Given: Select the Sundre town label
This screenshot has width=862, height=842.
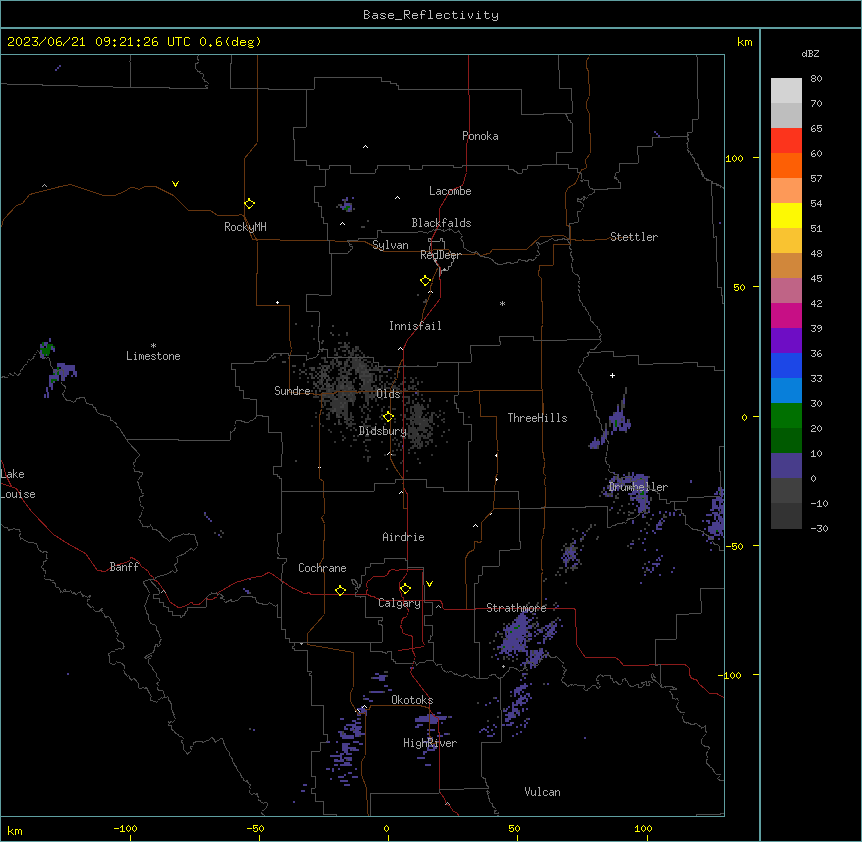Looking at the screenshot, I should [x=292, y=391].
